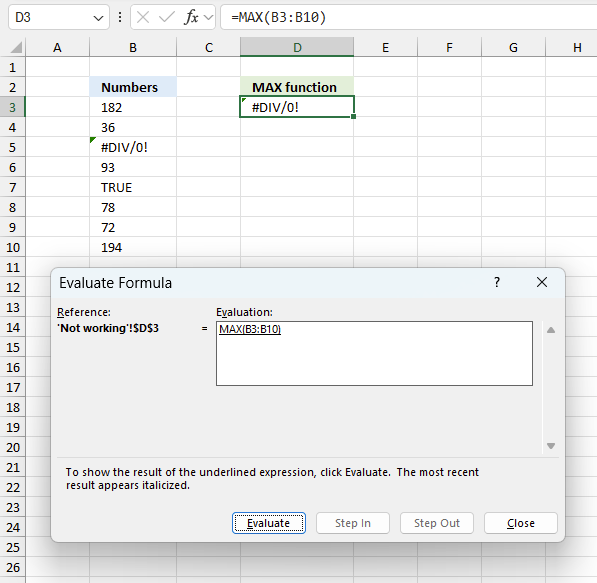Click the Enter checkmark icon in formula bar
The width and height of the screenshot is (597, 583).
pyautogui.click(x=166, y=17)
